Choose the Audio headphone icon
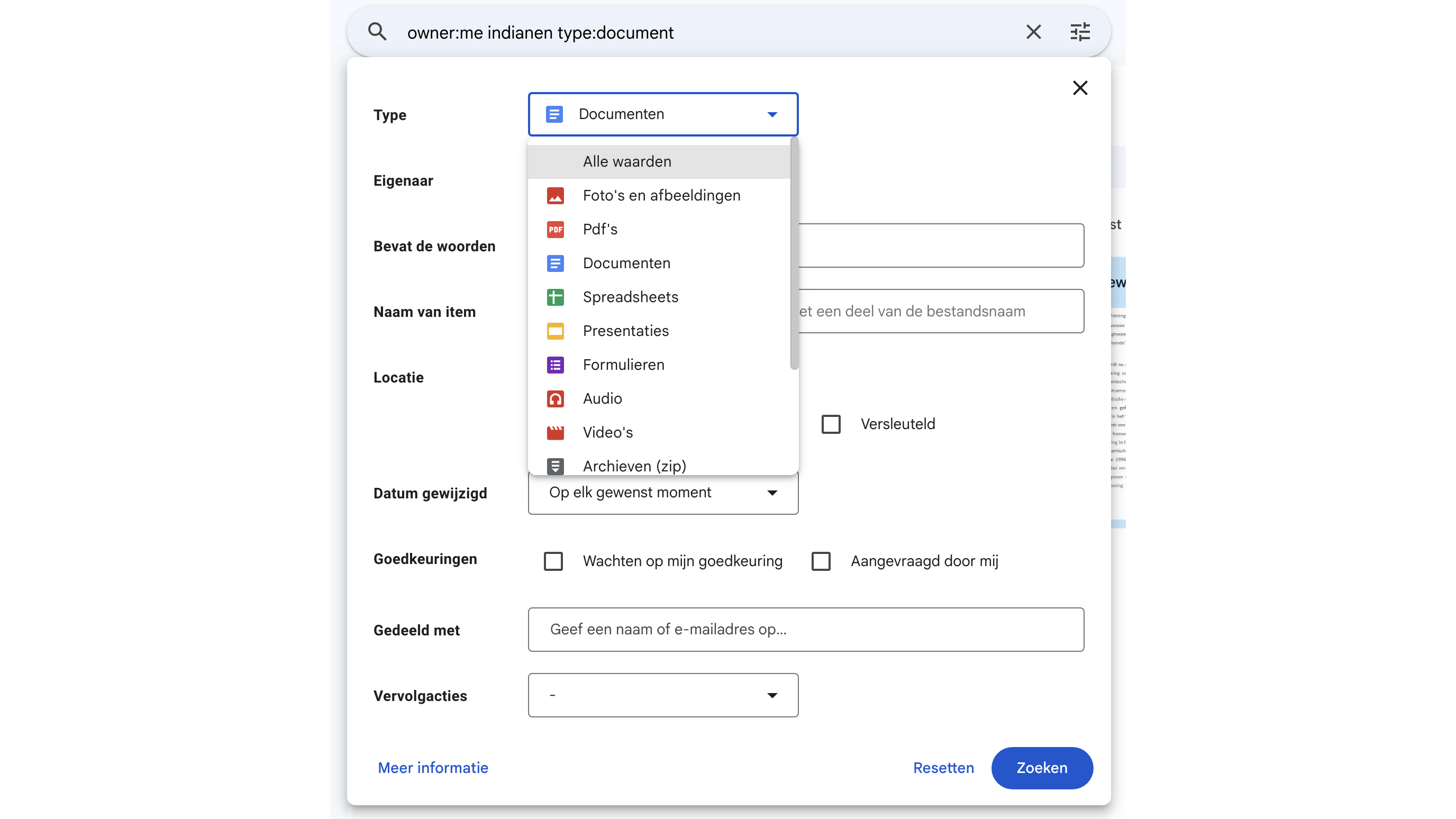The height and width of the screenshot is (819, 1456). pos(555,399)
